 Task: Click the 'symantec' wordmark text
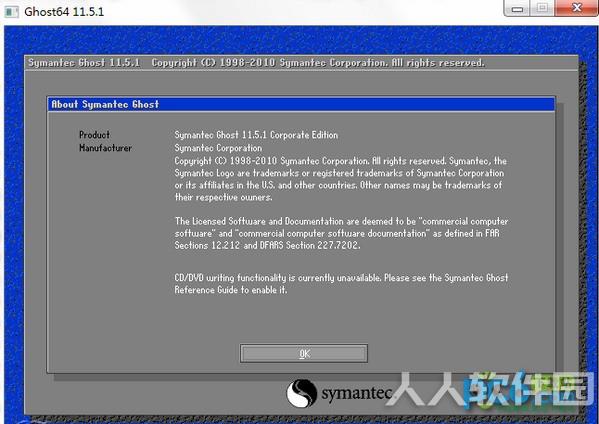pos(357,393)
